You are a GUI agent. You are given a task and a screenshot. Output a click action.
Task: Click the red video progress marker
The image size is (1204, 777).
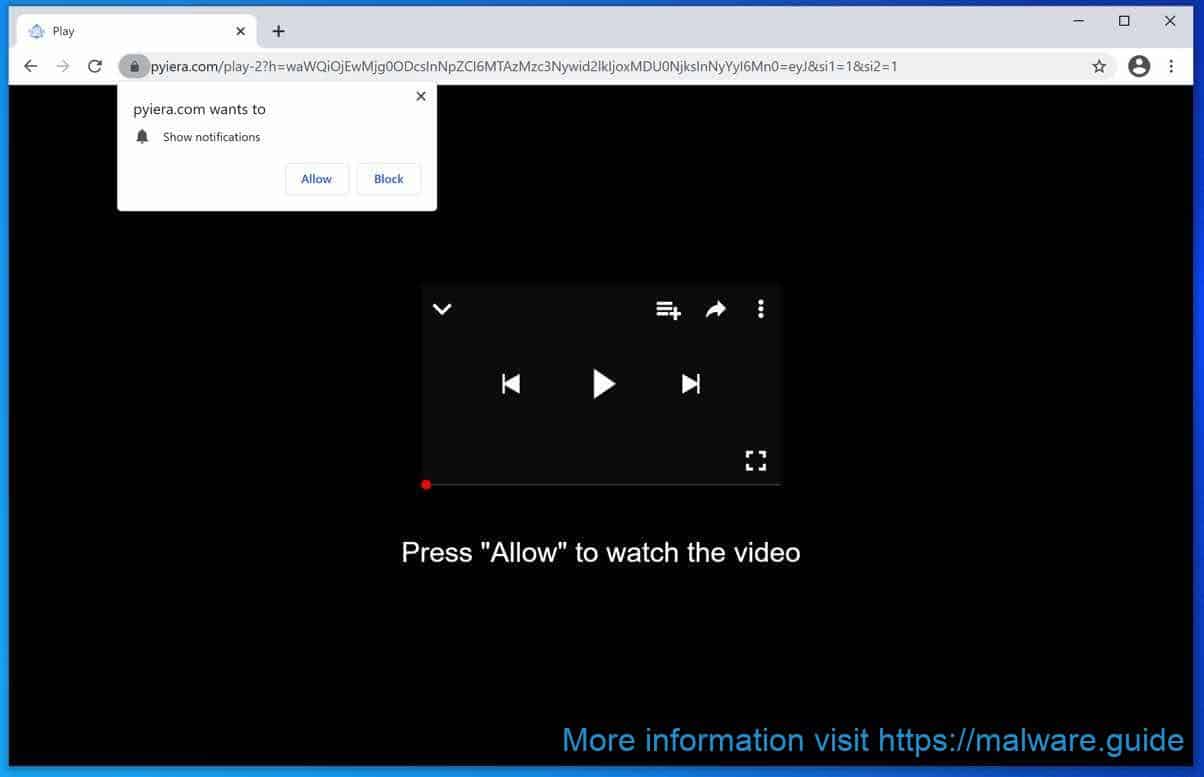(426, 485)
